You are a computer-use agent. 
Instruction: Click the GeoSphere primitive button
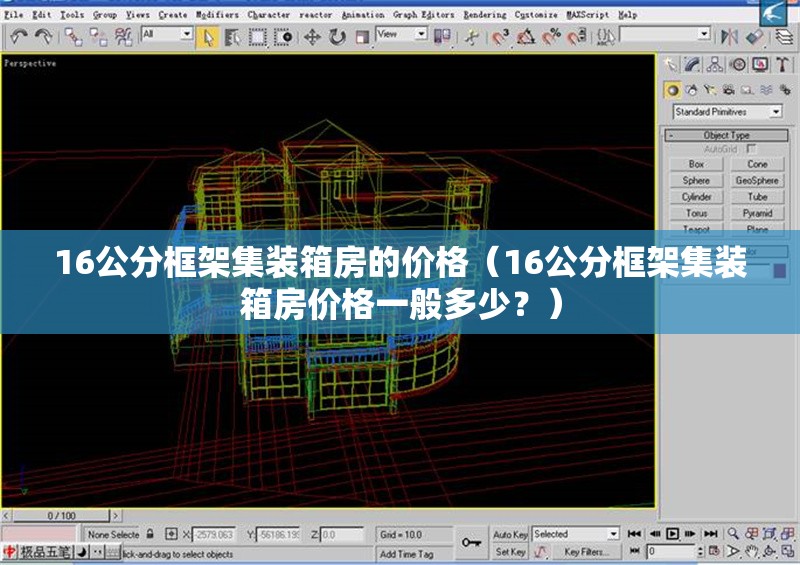(x=757, y=180)
